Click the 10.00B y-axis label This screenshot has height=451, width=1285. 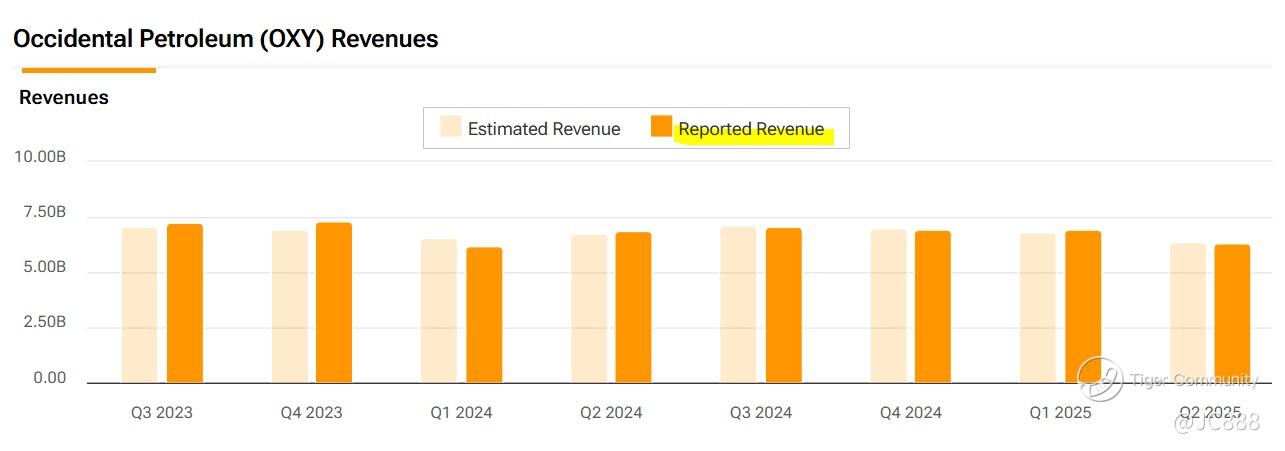[40, 157]
